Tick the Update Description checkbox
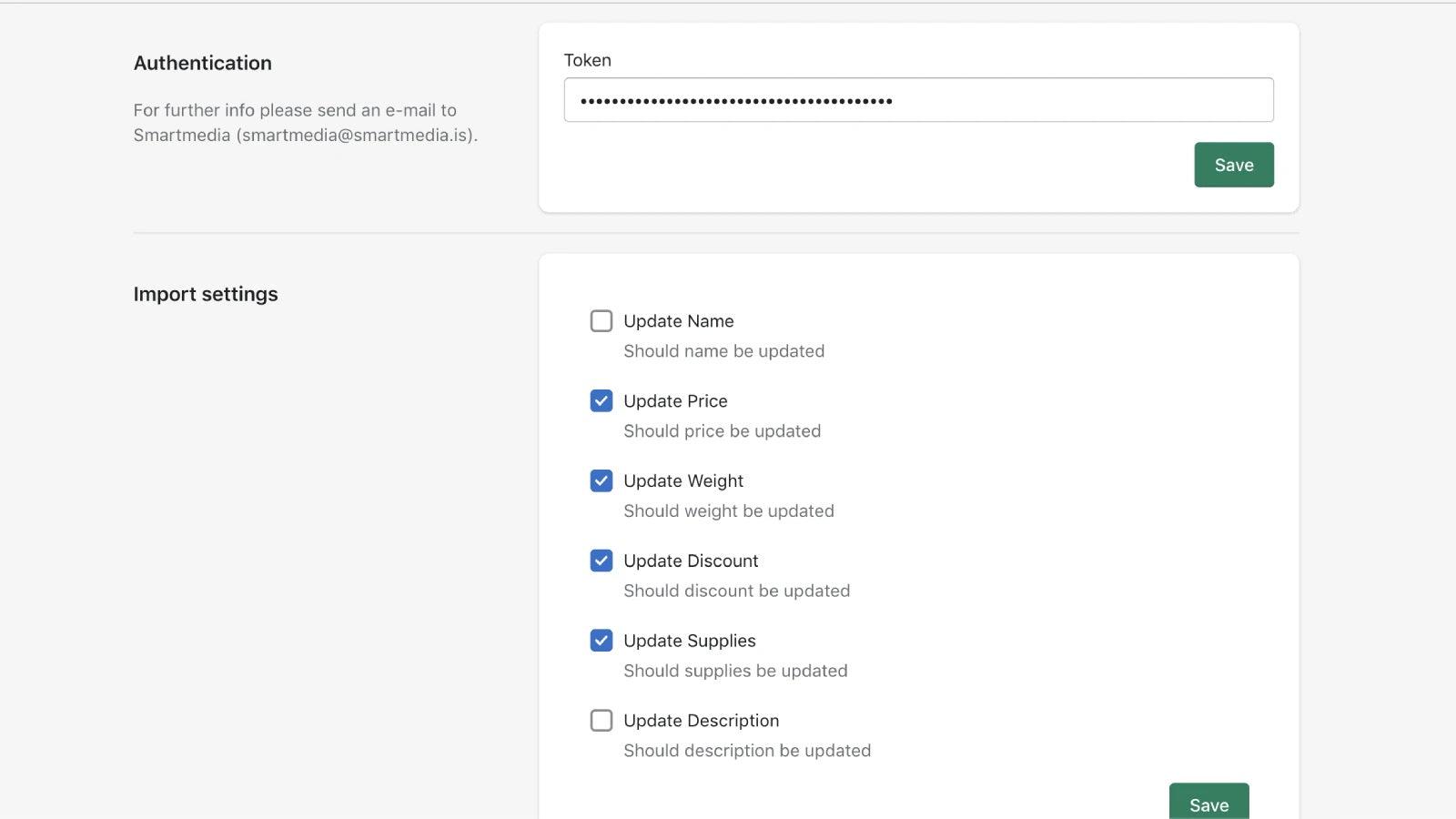This screenshot has width=1456, height=819. pos(601,721)
